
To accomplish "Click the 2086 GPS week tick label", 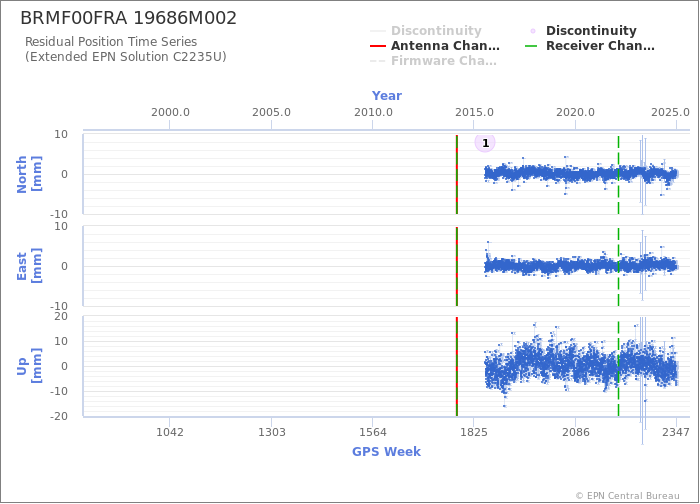I will [x=575, y=432].
